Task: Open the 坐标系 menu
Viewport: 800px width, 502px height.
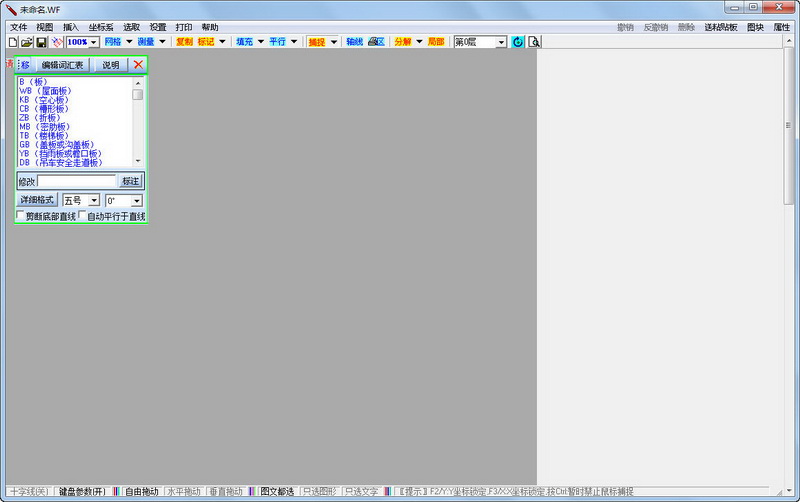Action: tap(101, 27)
